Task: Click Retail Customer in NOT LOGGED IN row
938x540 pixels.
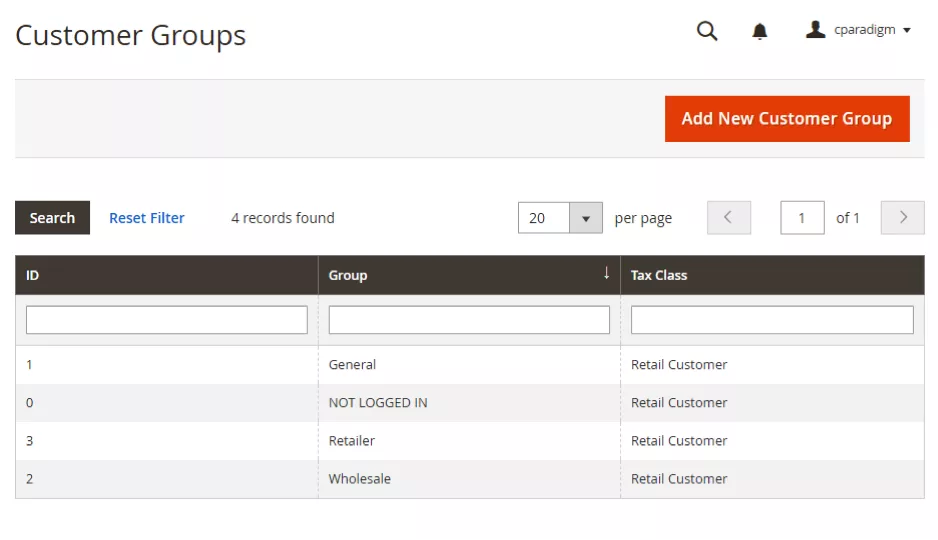Action: pos(679,403)
